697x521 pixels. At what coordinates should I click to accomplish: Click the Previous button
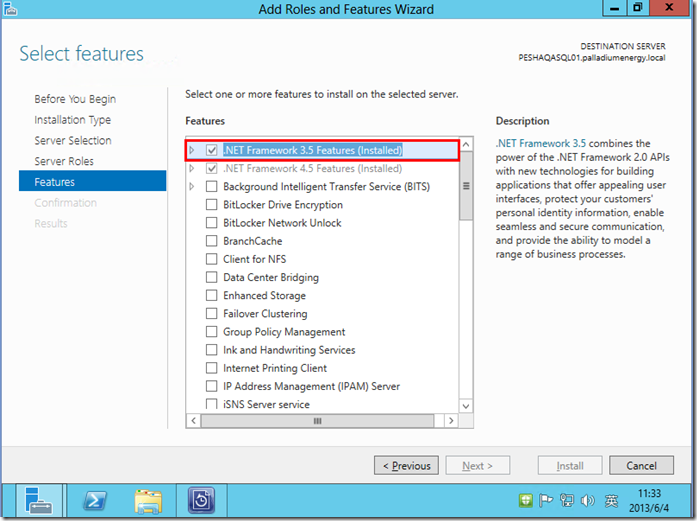point(406,465)
